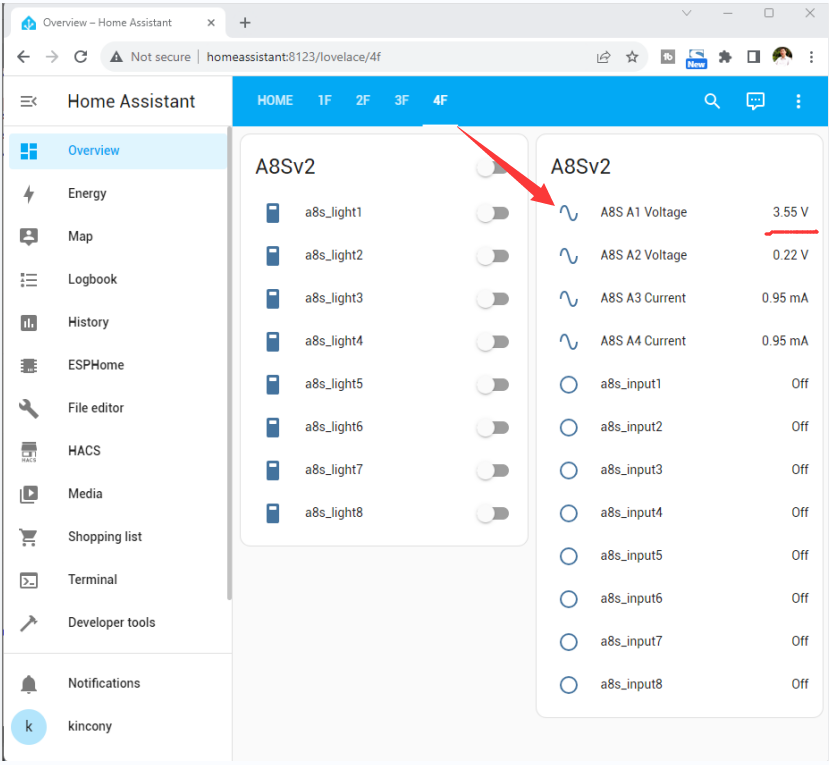Viewport: 829px width, 765px height.
Task: Switch to the 2F dashboard tab
Action: click(x=362, y=101)
